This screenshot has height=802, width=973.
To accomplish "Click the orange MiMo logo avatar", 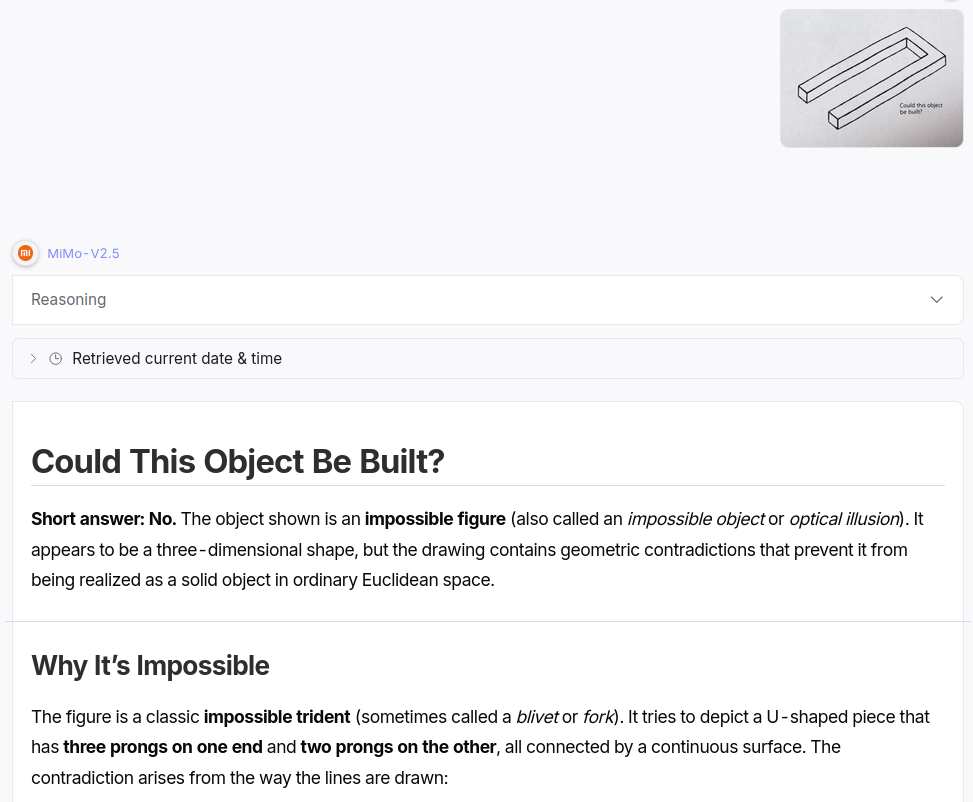I will (25, 253).
